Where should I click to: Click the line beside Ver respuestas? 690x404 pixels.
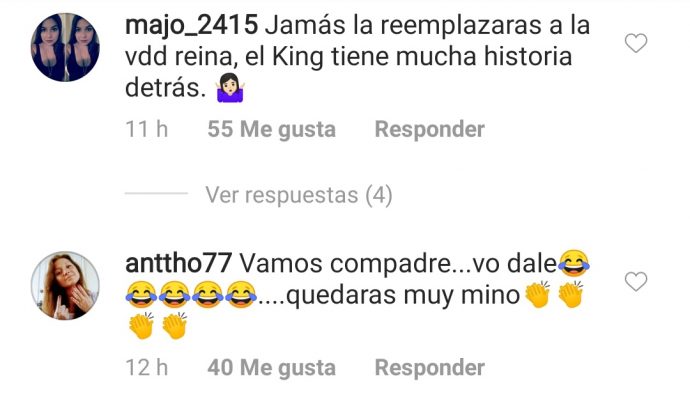coord(156,193)
